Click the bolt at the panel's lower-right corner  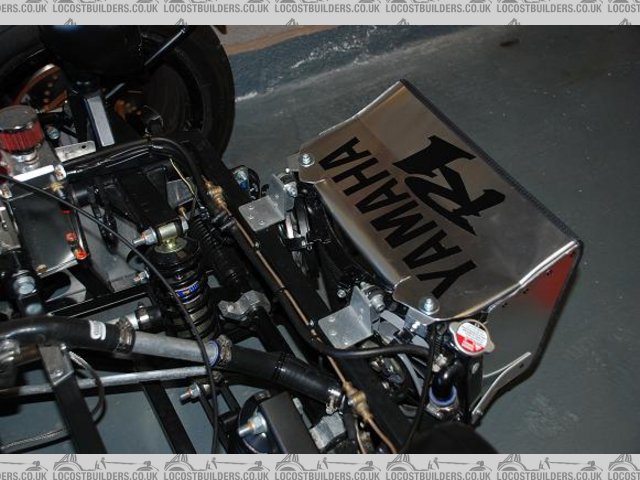429,305
